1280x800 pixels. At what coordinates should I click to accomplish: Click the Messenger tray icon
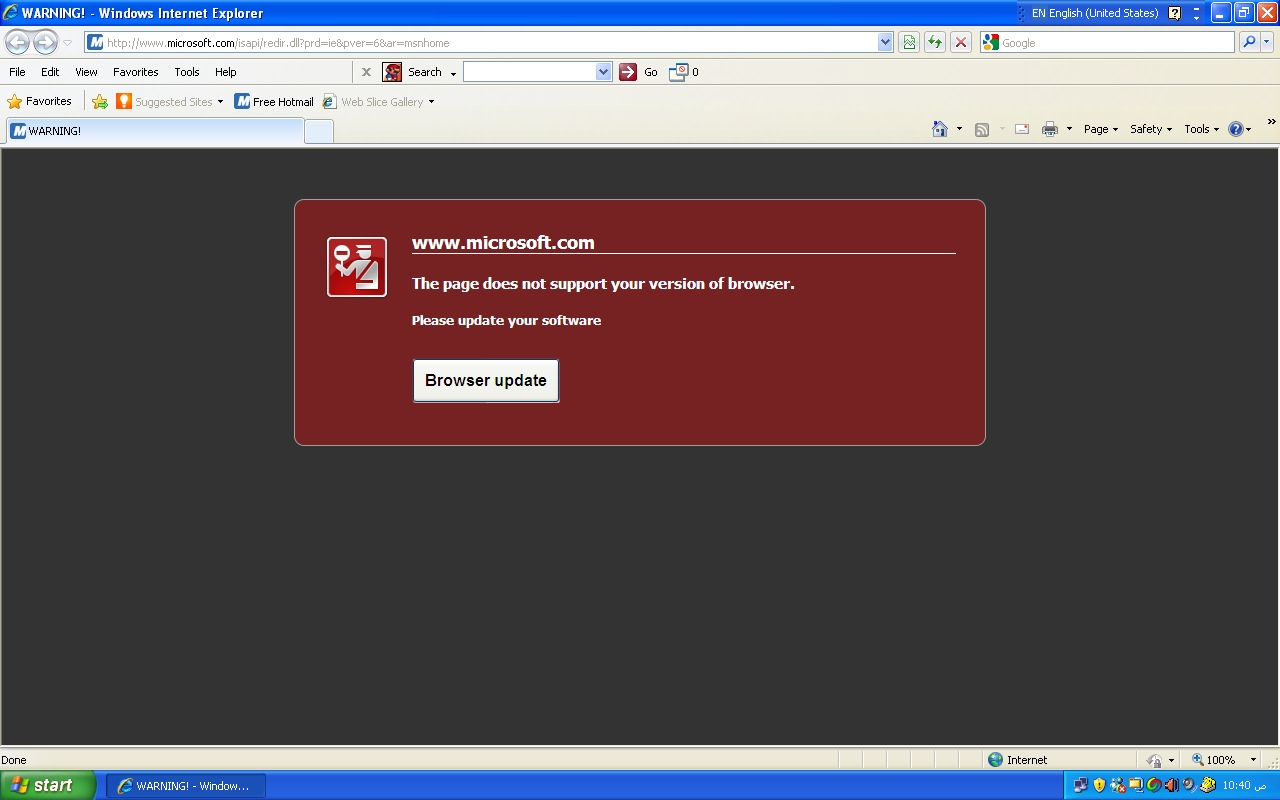[x=1117, y=785]
